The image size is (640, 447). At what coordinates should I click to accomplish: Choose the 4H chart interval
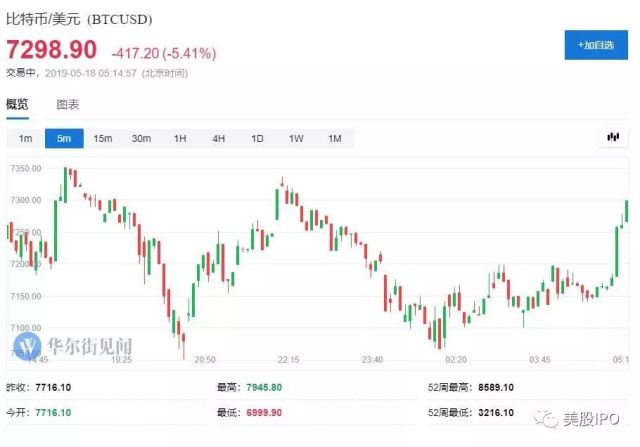[218, 138]
